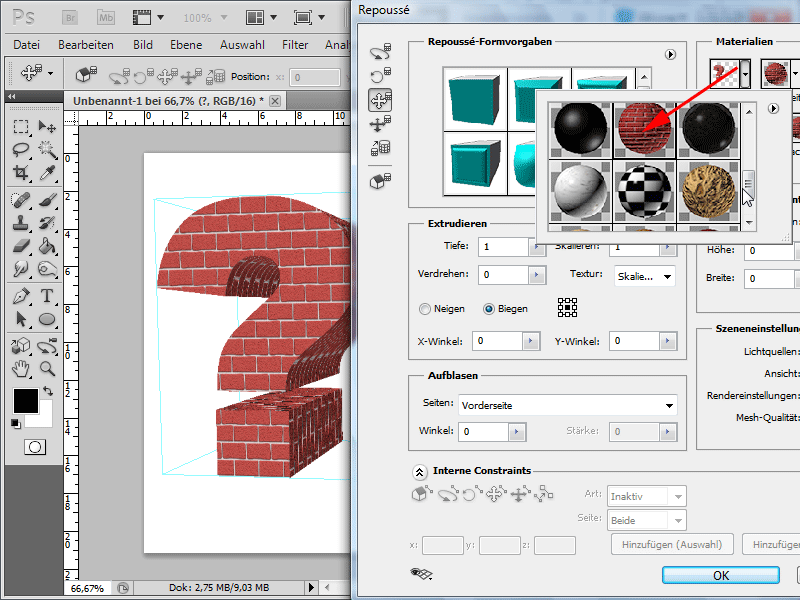Open the arrange documents dropdown

pos(261,18)
